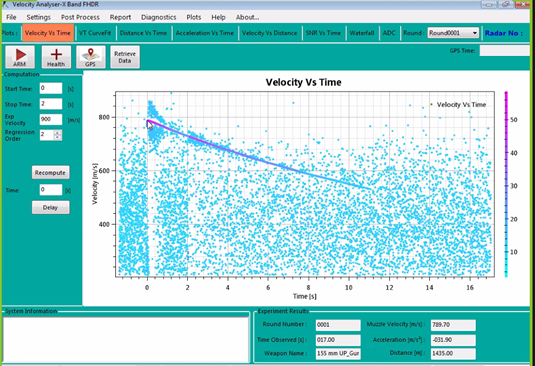Image resolution: width=535 pixels, height=366 pixels.
Task: Click the Retrieve Data button
Action: coord(125,57)
